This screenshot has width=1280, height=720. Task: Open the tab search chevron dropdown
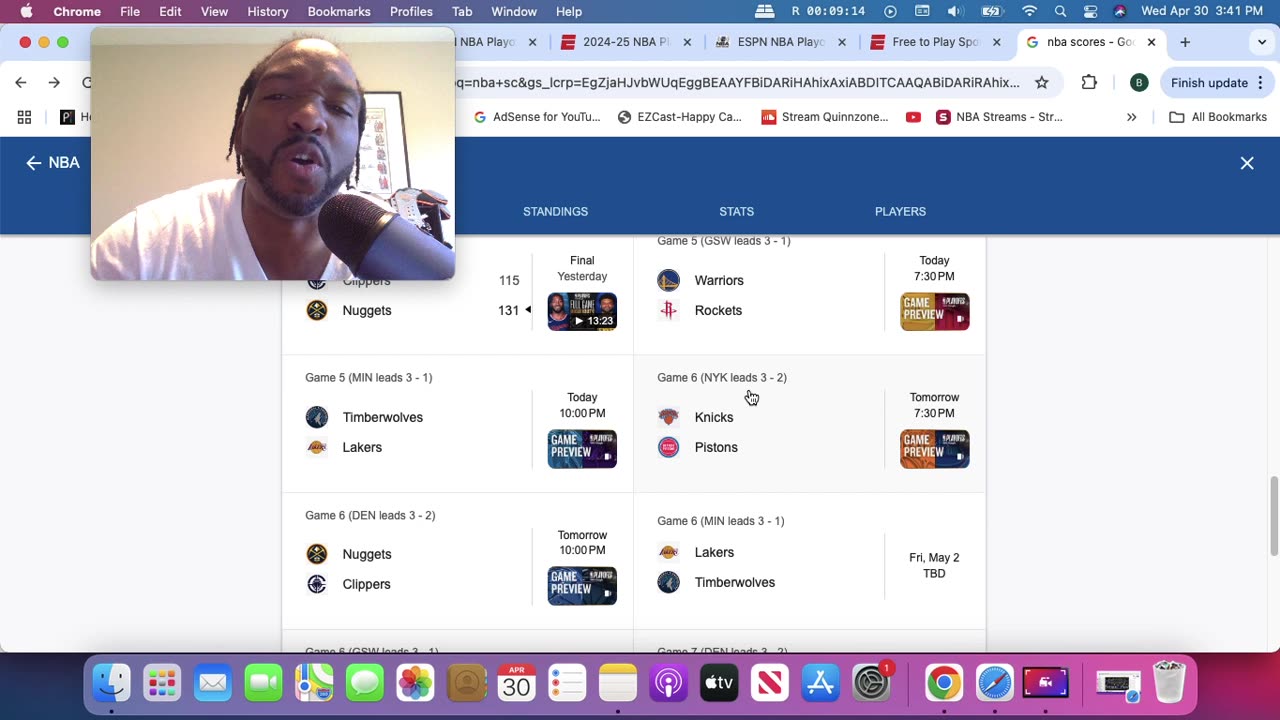click(x=1263, y=43)
